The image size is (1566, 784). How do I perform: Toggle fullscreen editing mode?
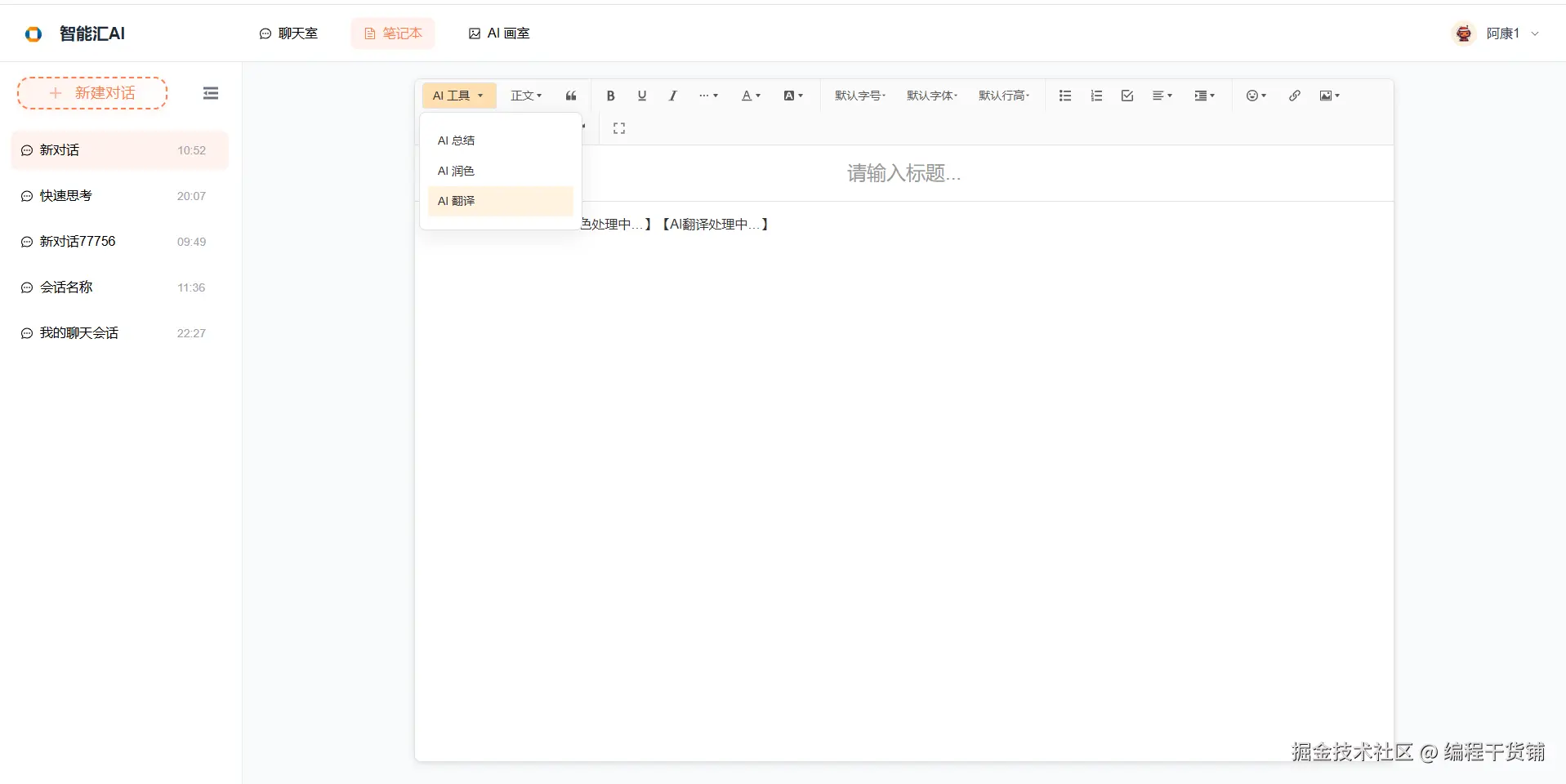click(x=618, y=127)
